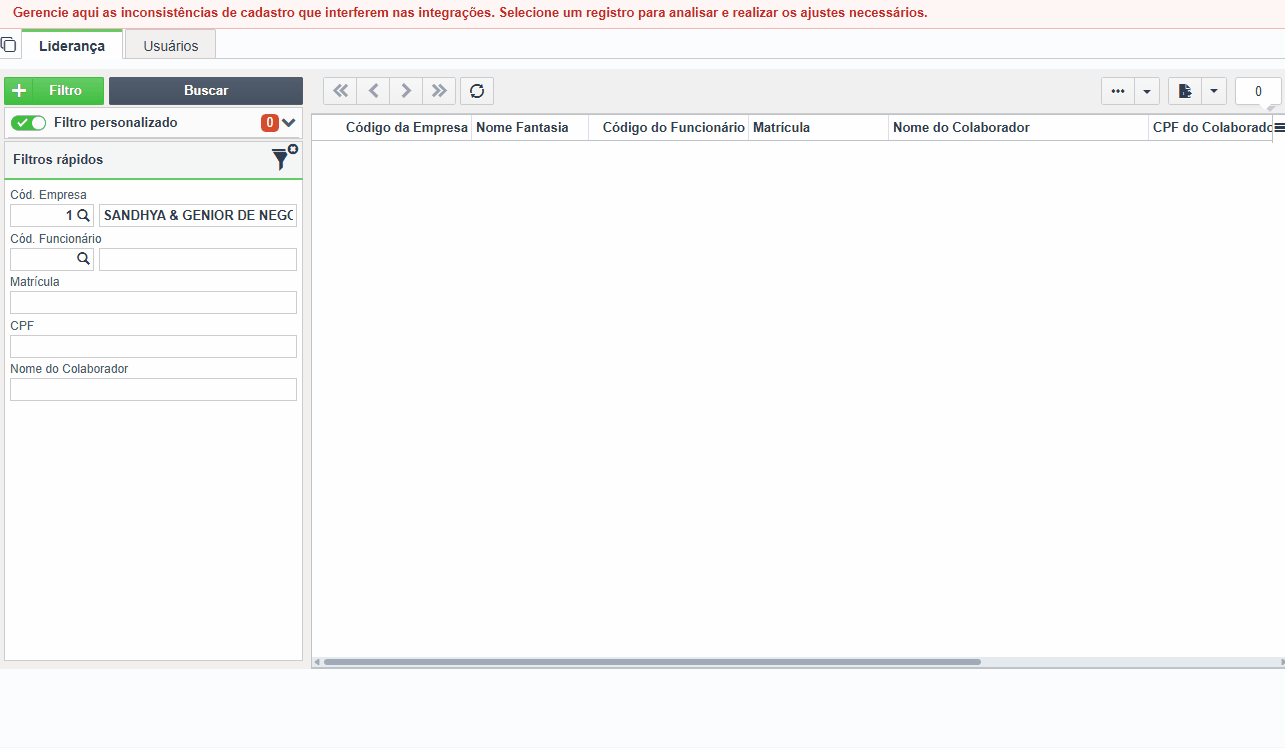Click company name field SANDHYA & GENIOR
This screenshot has height=748, width=1285.
tap(198, 215)
